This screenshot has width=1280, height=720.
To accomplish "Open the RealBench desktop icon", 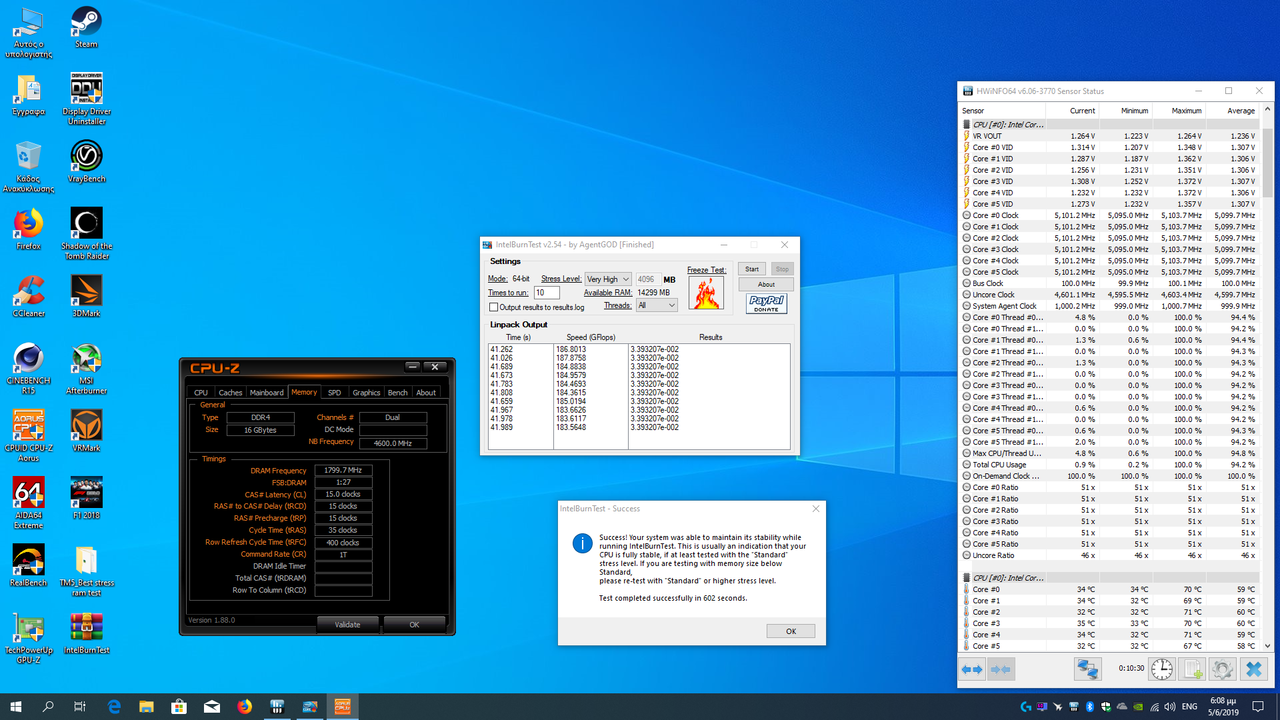I will (x=28, y=565).
